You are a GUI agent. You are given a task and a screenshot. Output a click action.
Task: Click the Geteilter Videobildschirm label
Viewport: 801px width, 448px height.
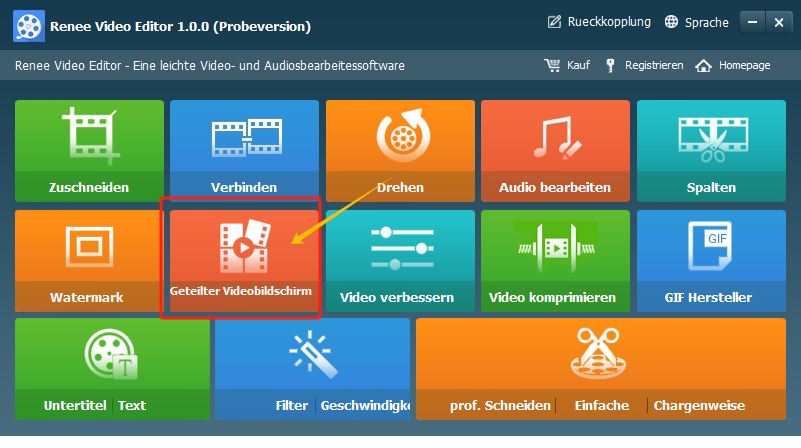tap(241, 291)
